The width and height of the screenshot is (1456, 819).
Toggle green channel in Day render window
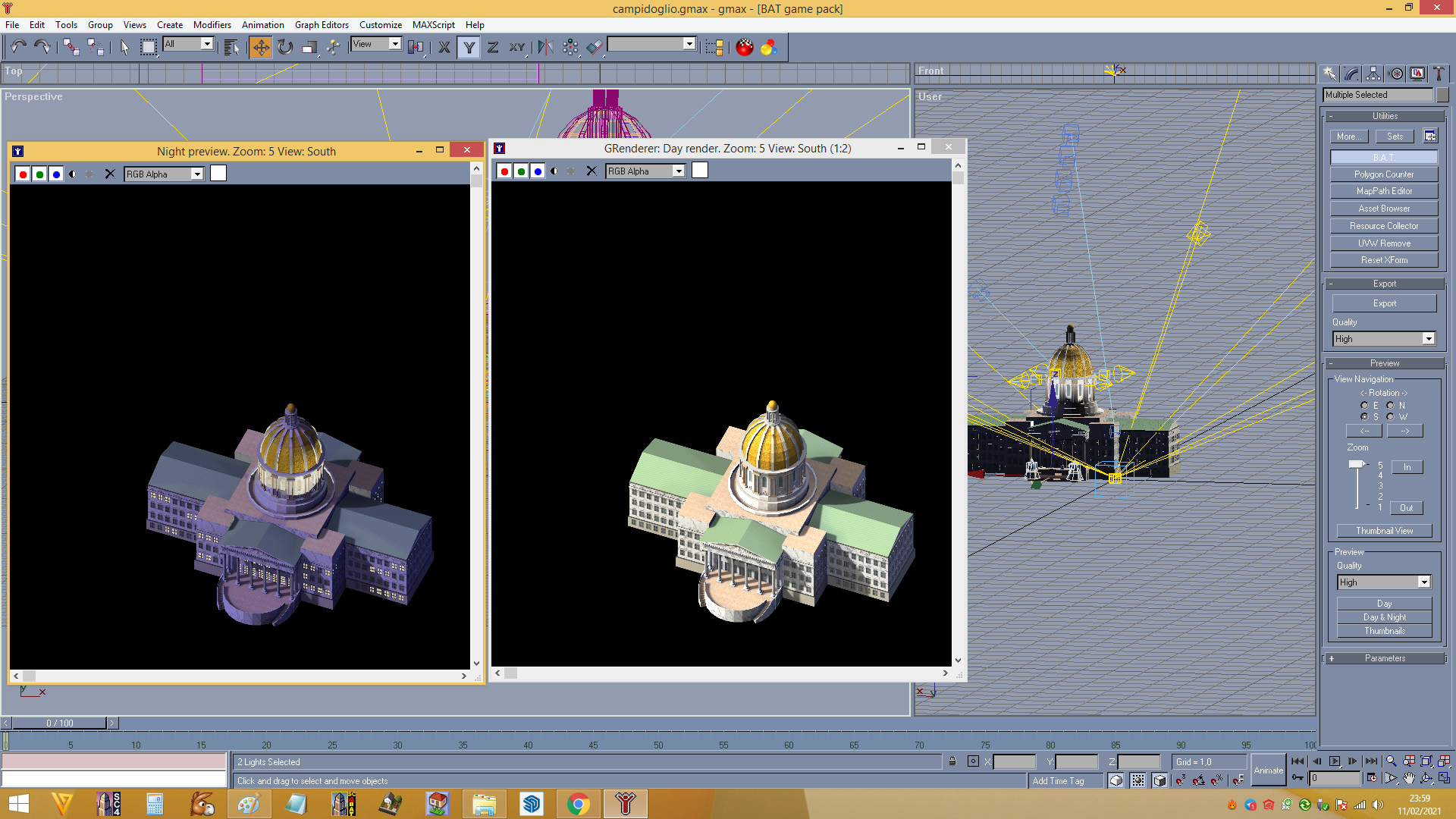point(521,171)
